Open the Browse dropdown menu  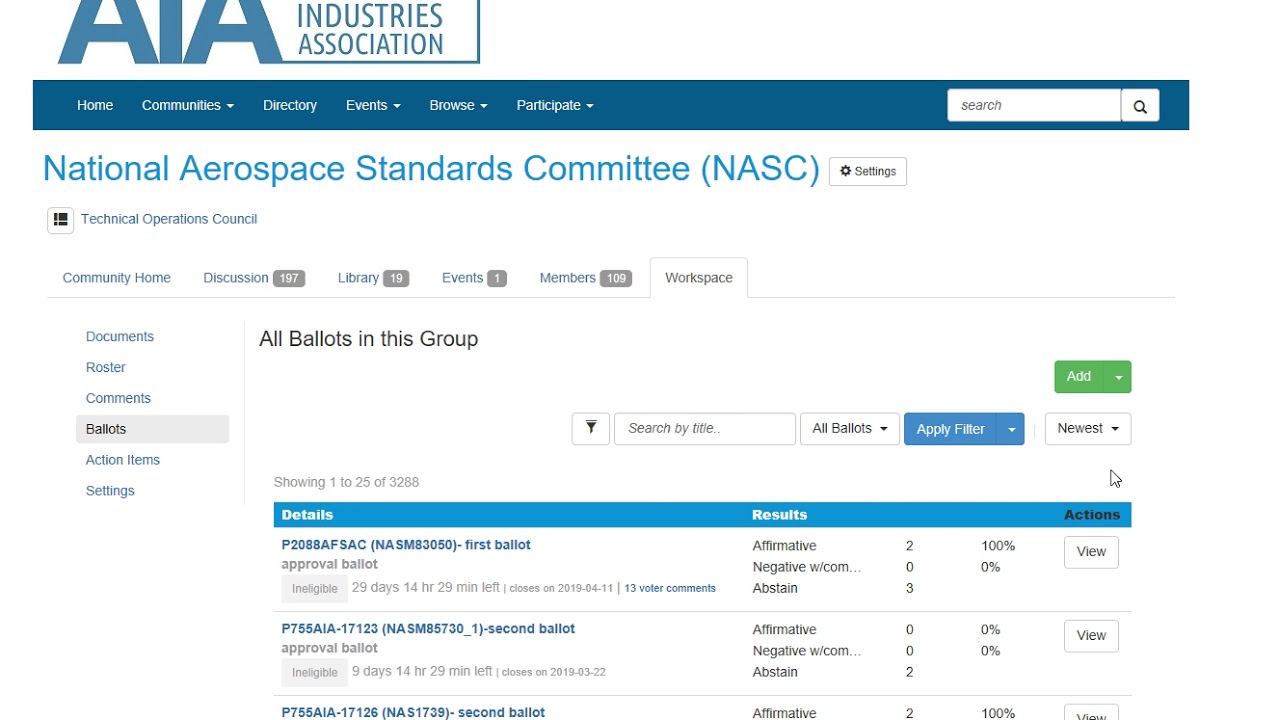click(459, 105)
